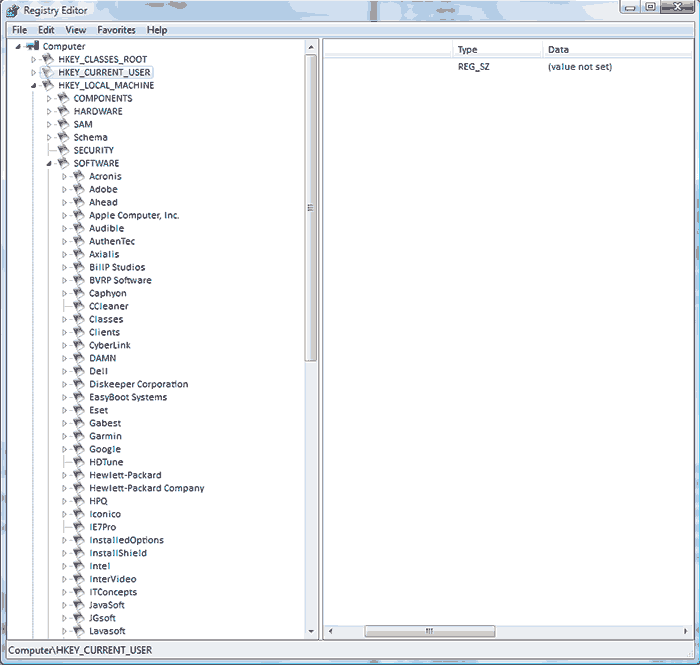Expand the HKEY_CLASSES_ROOT node
This screenshot has height=665, width=700.
click(x=33, y=59)
